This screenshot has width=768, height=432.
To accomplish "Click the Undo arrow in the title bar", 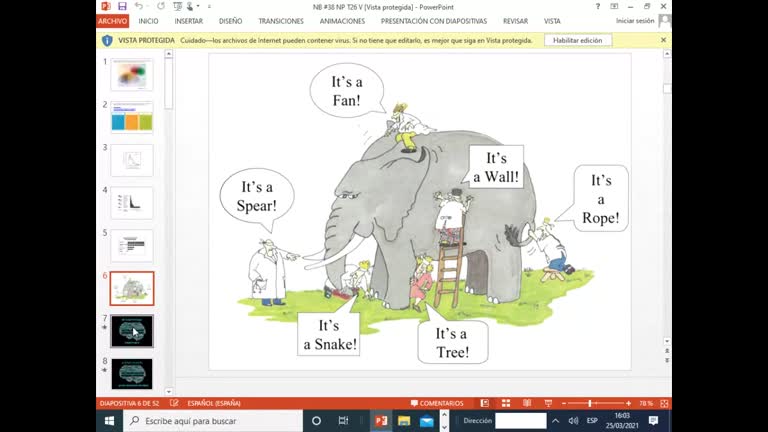I will (138, 6).
